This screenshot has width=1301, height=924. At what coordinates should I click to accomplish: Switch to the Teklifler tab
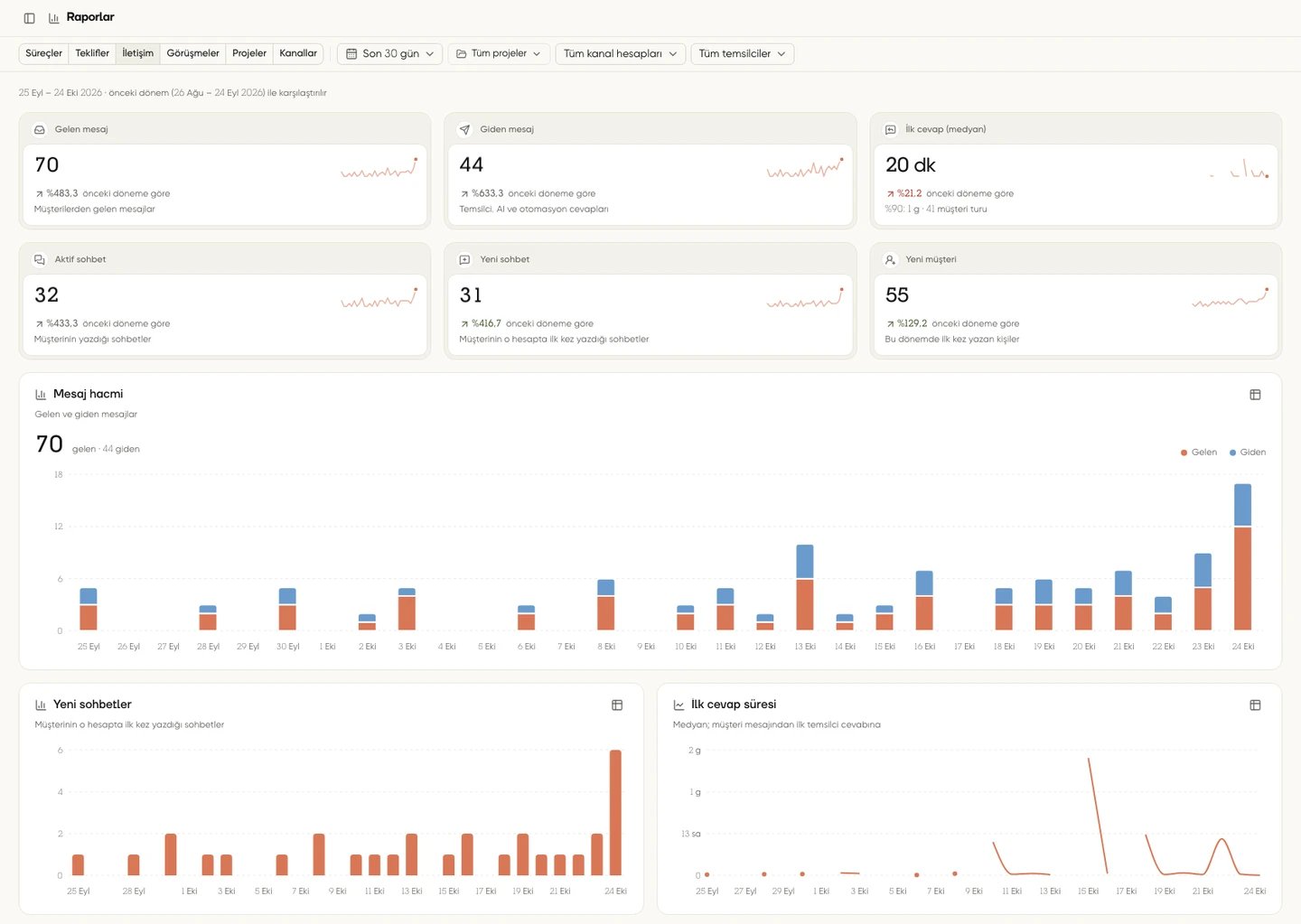coord(92,53)
